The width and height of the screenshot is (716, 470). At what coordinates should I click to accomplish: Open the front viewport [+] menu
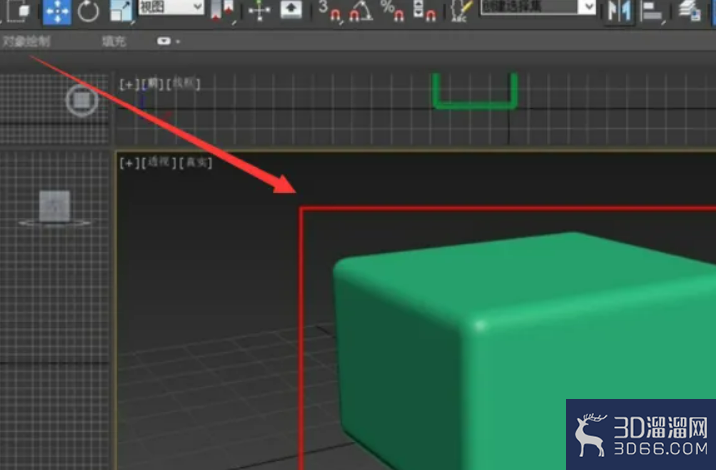[129, 84]
